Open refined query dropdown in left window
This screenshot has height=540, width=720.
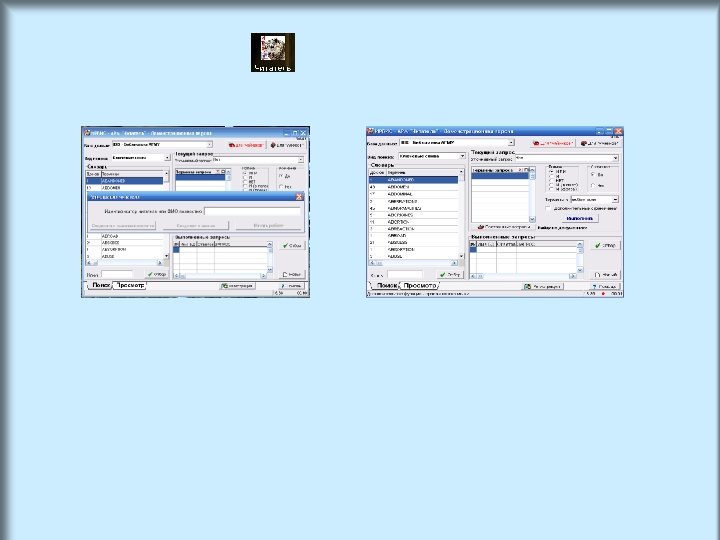point(301,160)
